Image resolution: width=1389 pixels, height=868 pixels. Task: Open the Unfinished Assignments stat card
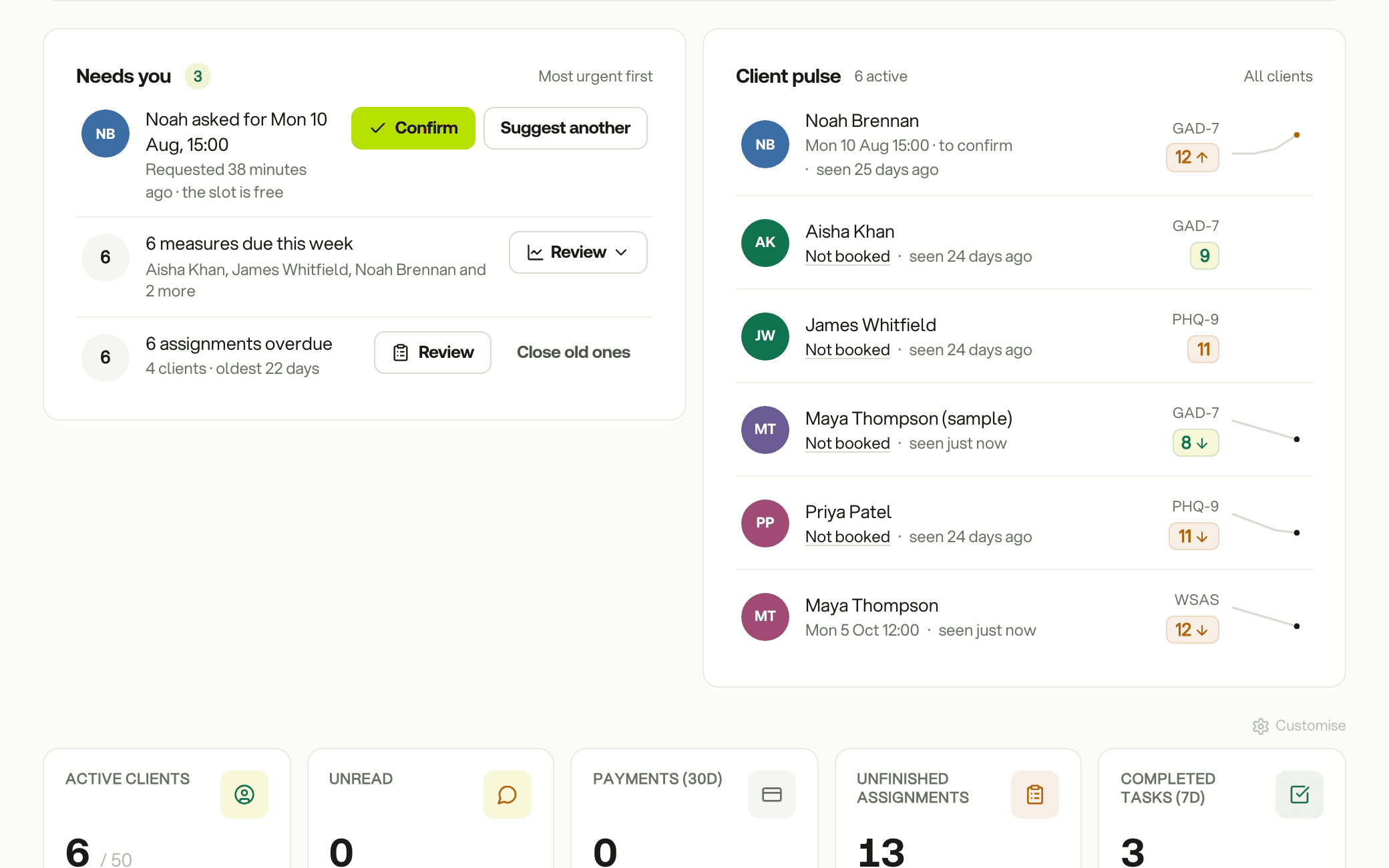(958, 809)
